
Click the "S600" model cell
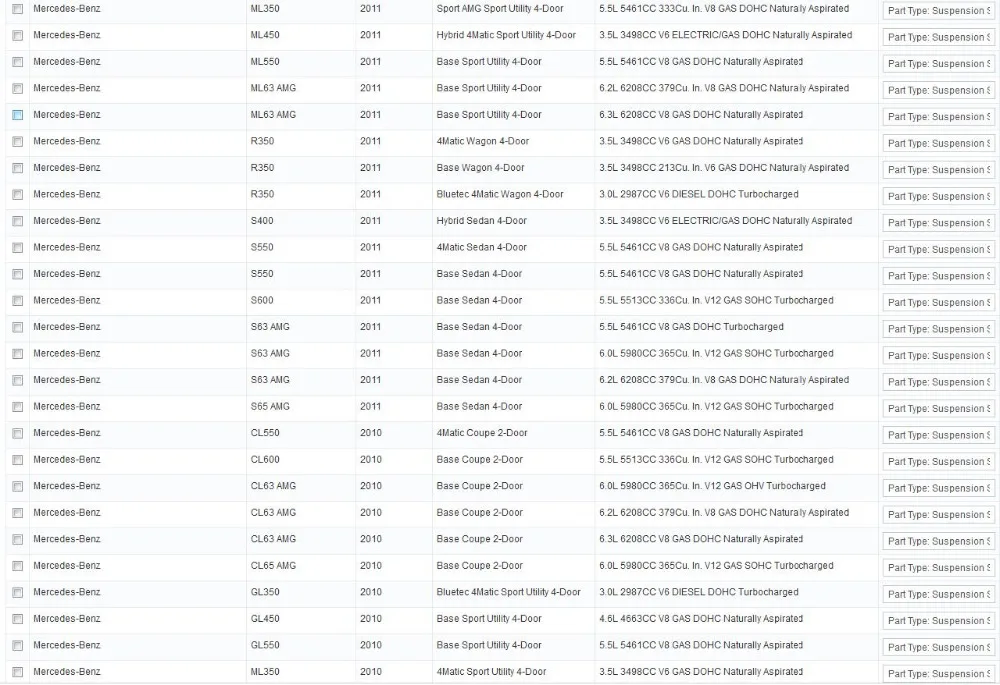[261, 300]
